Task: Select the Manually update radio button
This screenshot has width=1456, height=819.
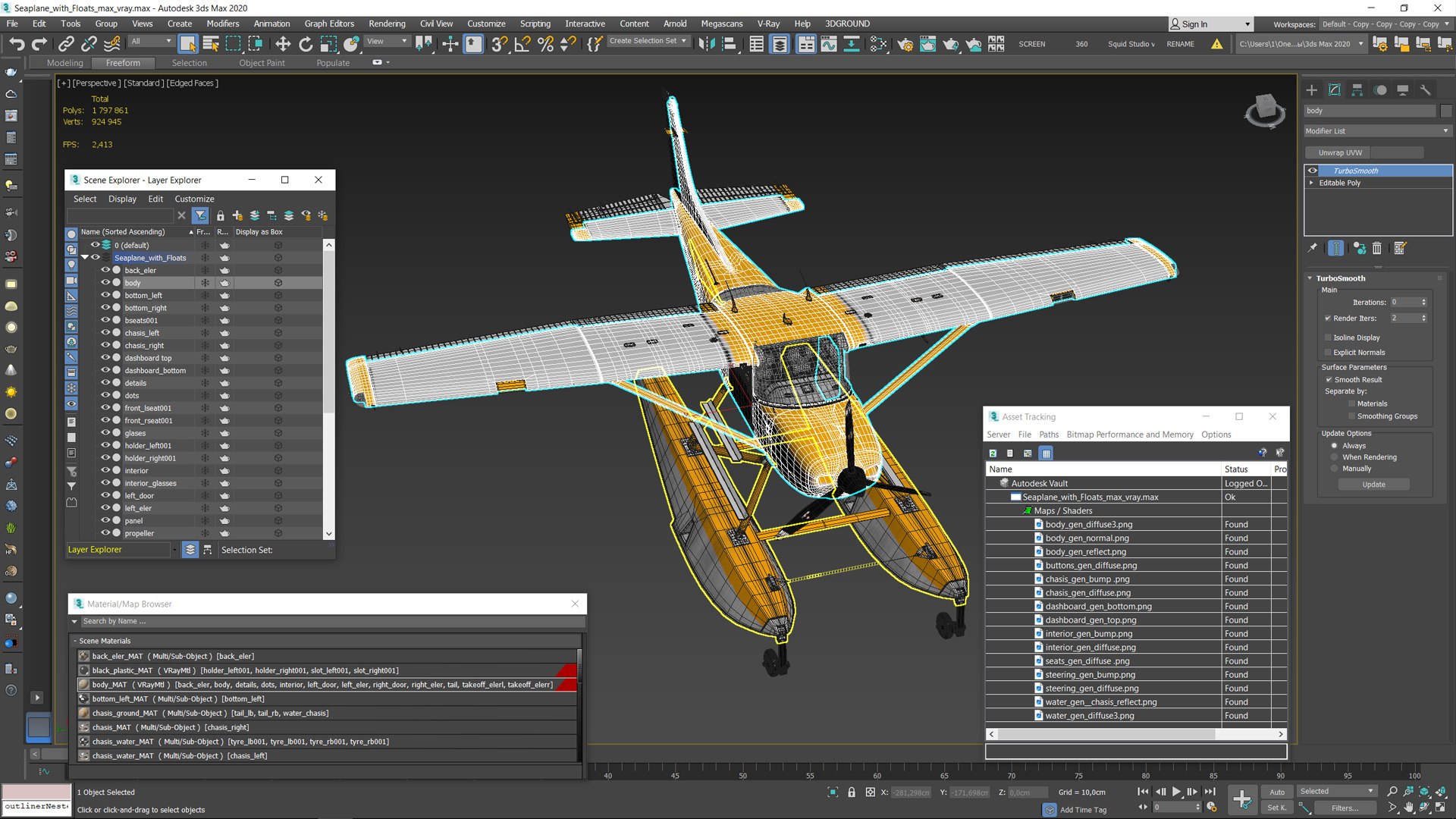Action: tap(1335, 469)
